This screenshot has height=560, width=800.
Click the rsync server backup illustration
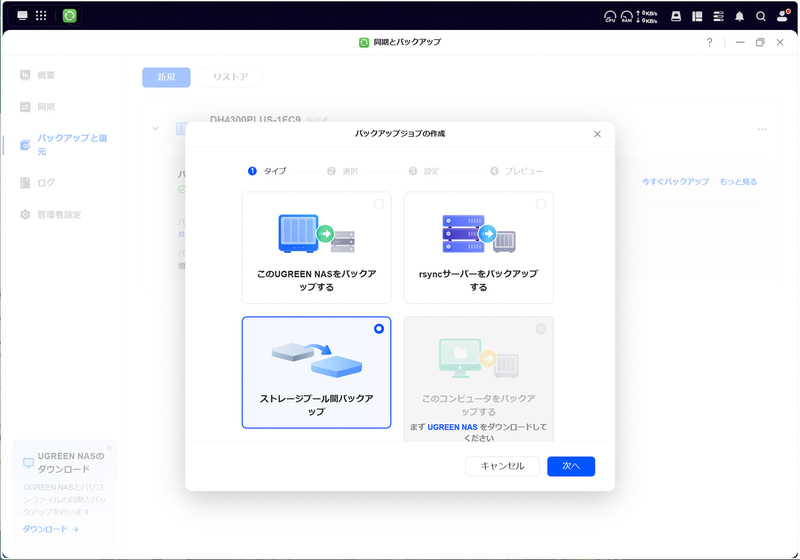pyautogui.click(x=479, y=234)
